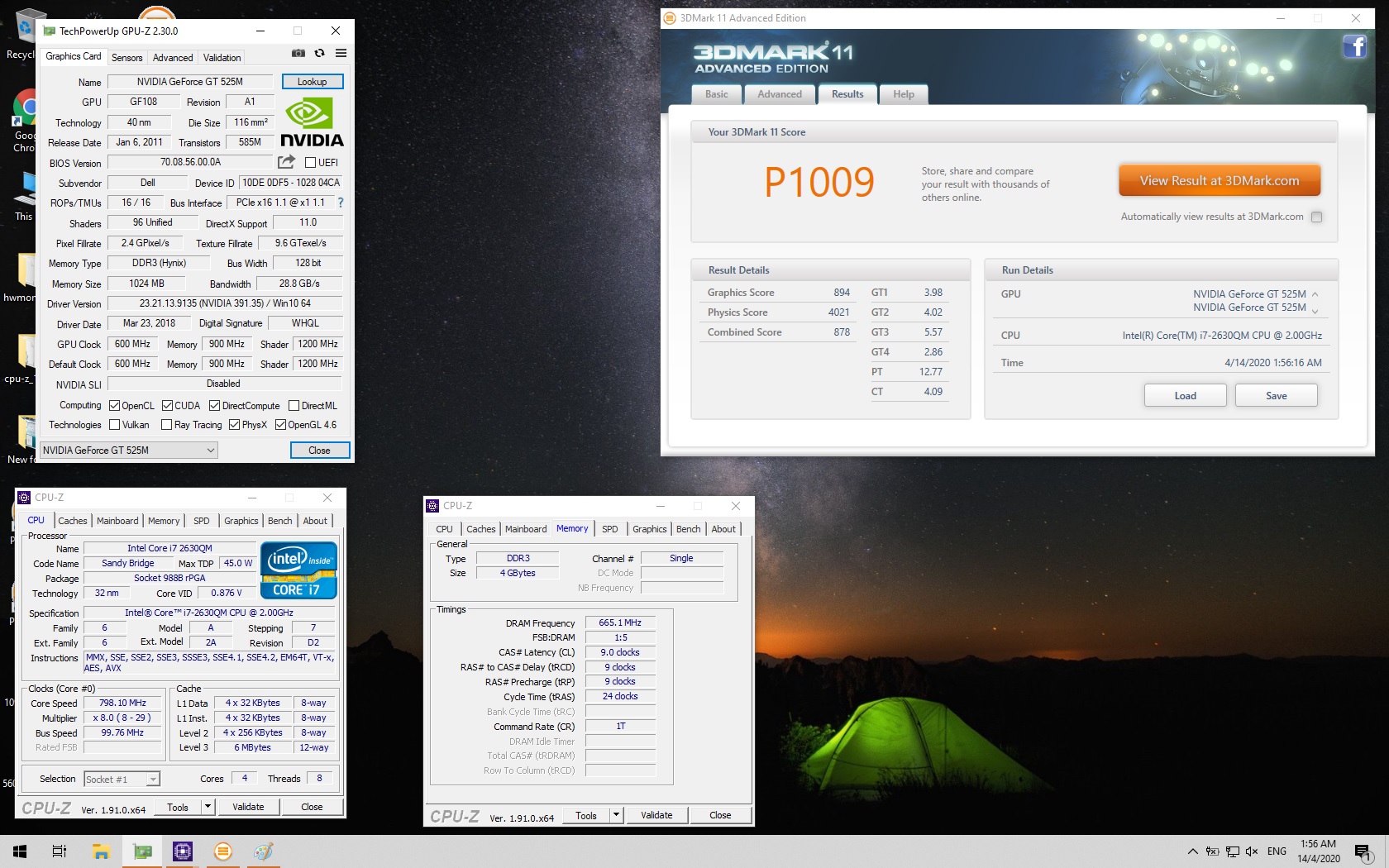Image resolution: width=1389 pixels, height=868 pixels.
Task: Click the 3DMark 11 title bar icon
Action: pos(671,18)
